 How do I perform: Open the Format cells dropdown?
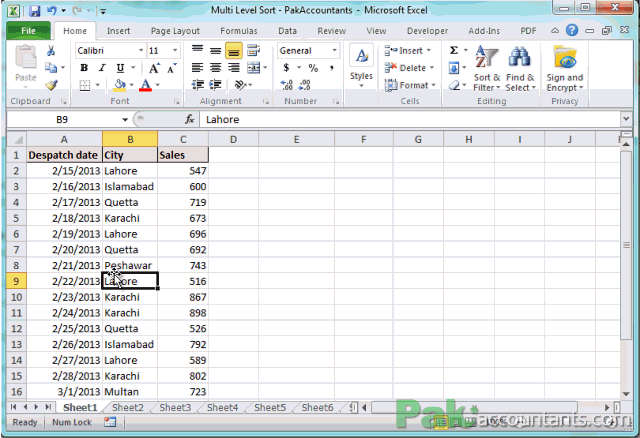point(410,85)
